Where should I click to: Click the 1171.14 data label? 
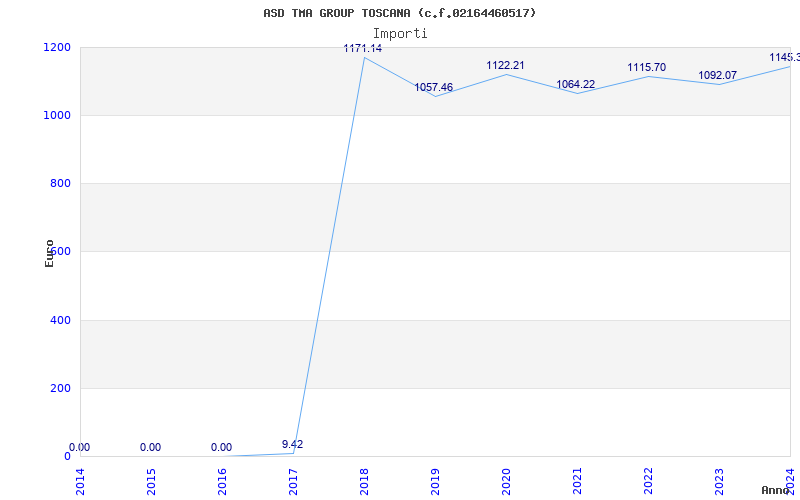coord(363,48)
